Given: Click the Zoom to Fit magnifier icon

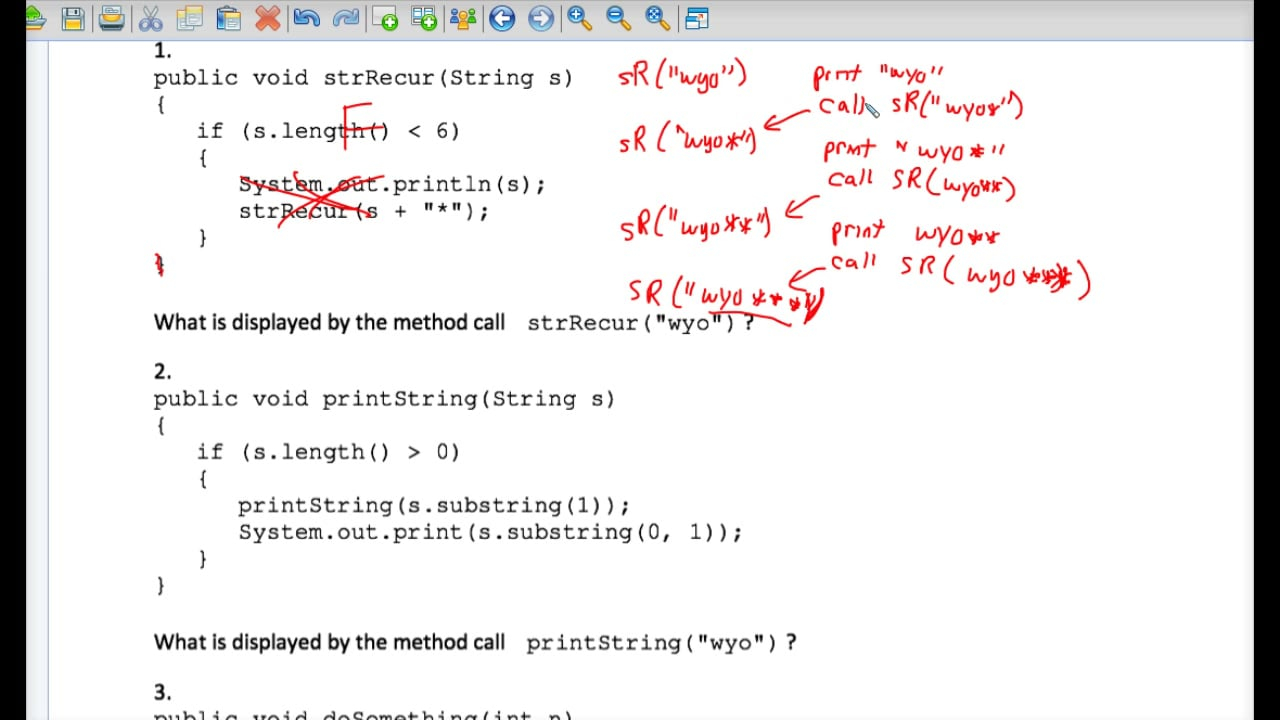Looking at the screenshot, I should [x=655, y=18].
